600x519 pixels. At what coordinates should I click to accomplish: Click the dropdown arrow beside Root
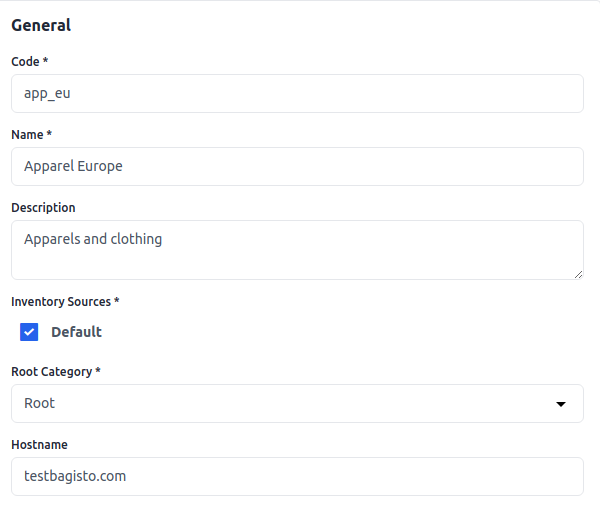tap(561, 404)
